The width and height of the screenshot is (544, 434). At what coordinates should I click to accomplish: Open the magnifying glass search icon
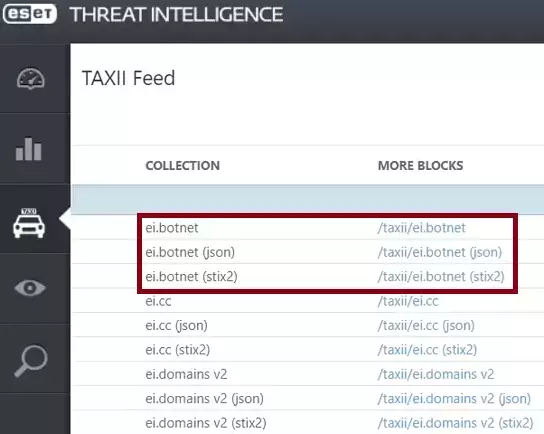[x=31, y=360]
